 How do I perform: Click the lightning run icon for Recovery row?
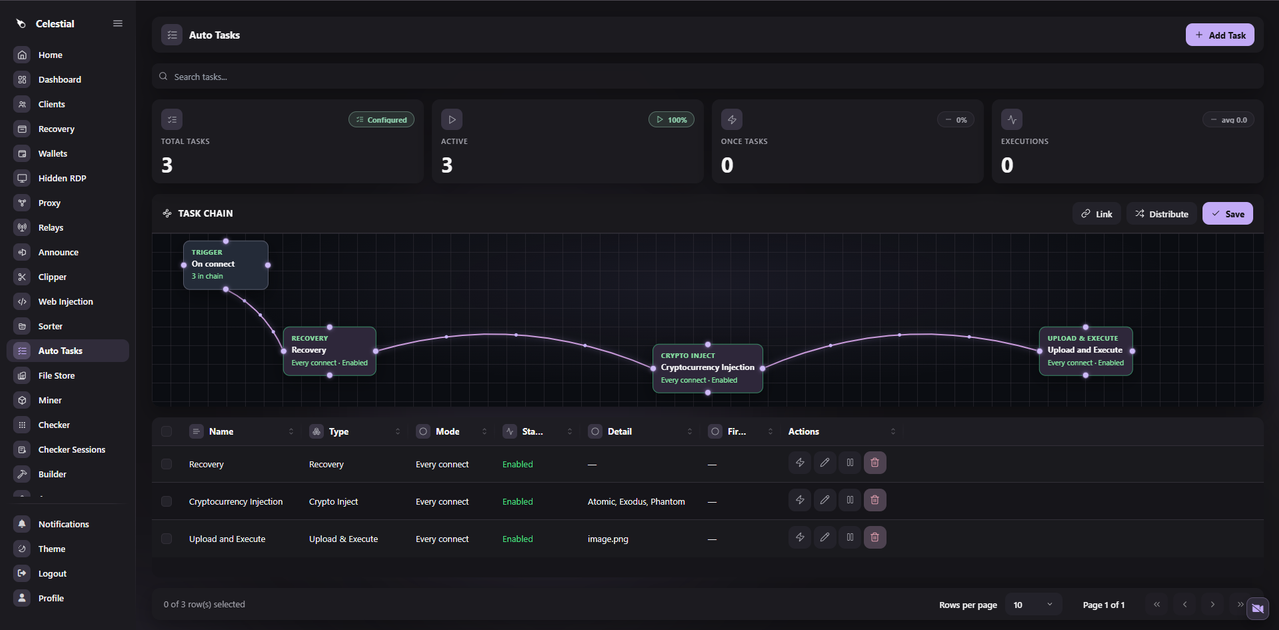(800, 463)
